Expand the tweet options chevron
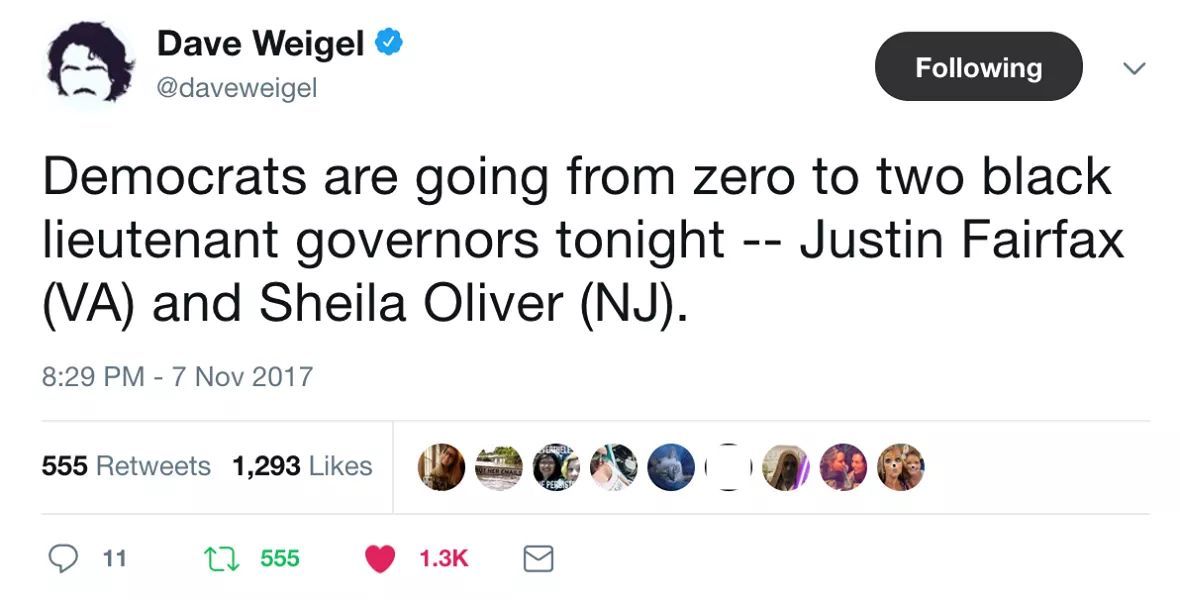This screenshot has width=1180, height=600. pos(1133,68)
